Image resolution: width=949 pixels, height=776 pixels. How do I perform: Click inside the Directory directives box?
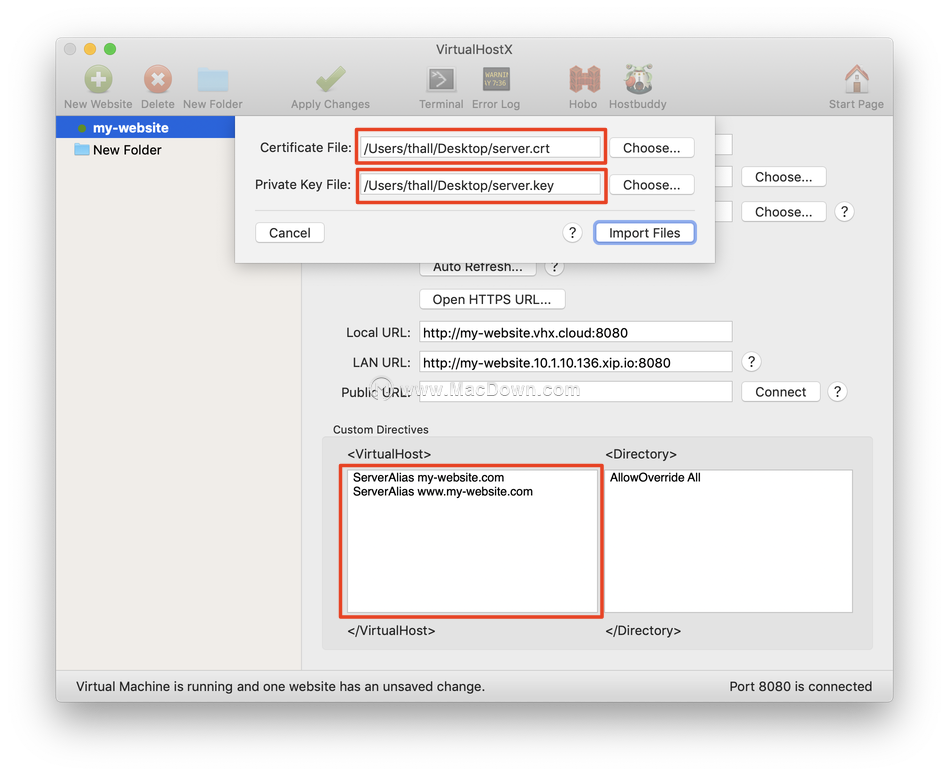tap(728, 541)
